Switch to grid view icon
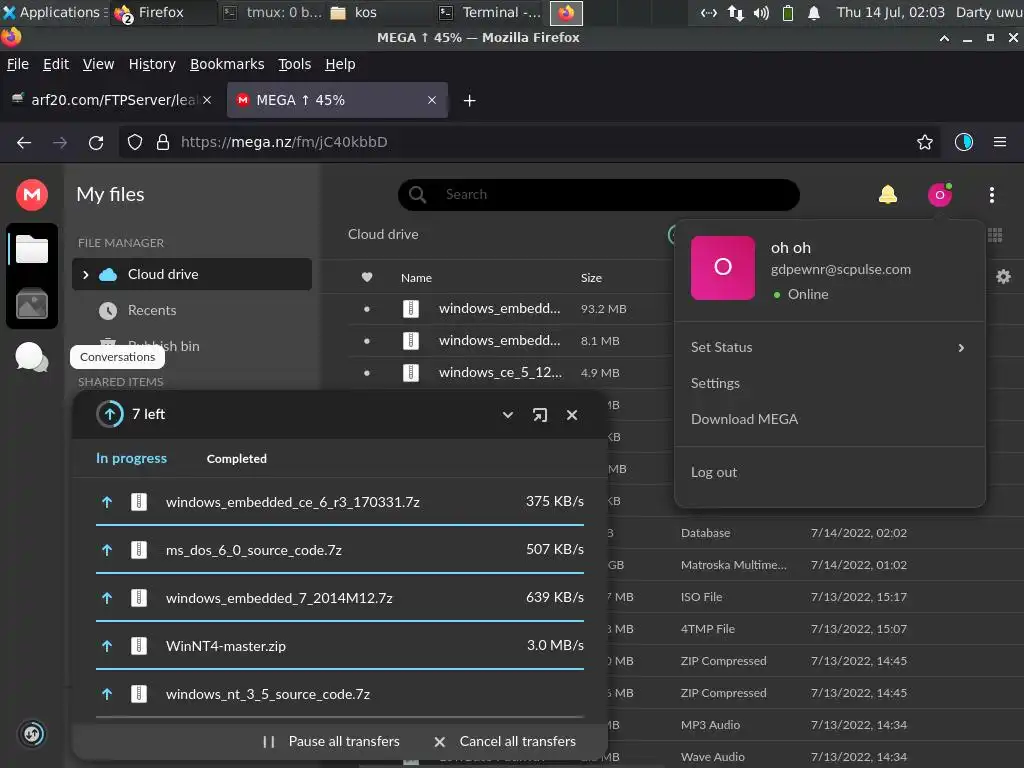 point(995,235)
